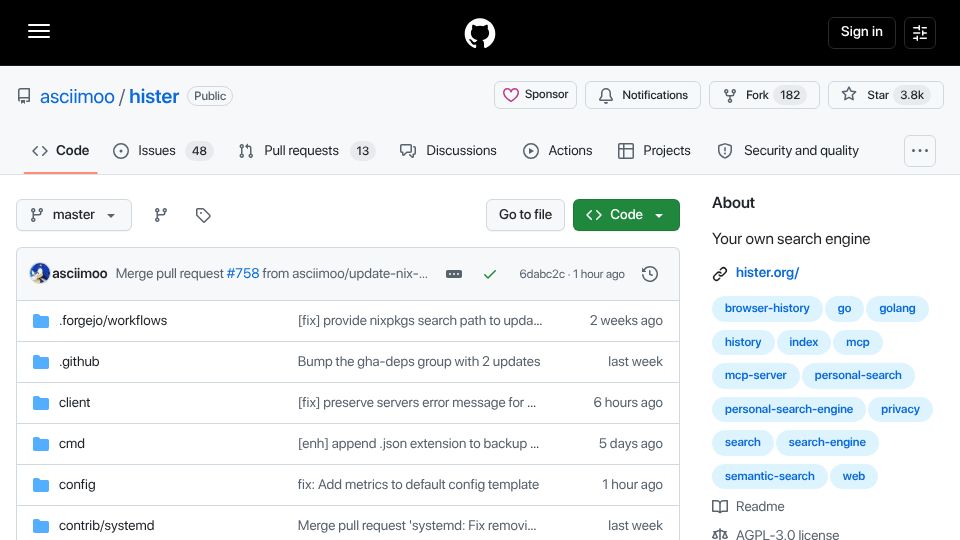Expand the green Code dropdown arrow
The height and width of the screenshot is (540, 960).
click(x=659, y=216)
